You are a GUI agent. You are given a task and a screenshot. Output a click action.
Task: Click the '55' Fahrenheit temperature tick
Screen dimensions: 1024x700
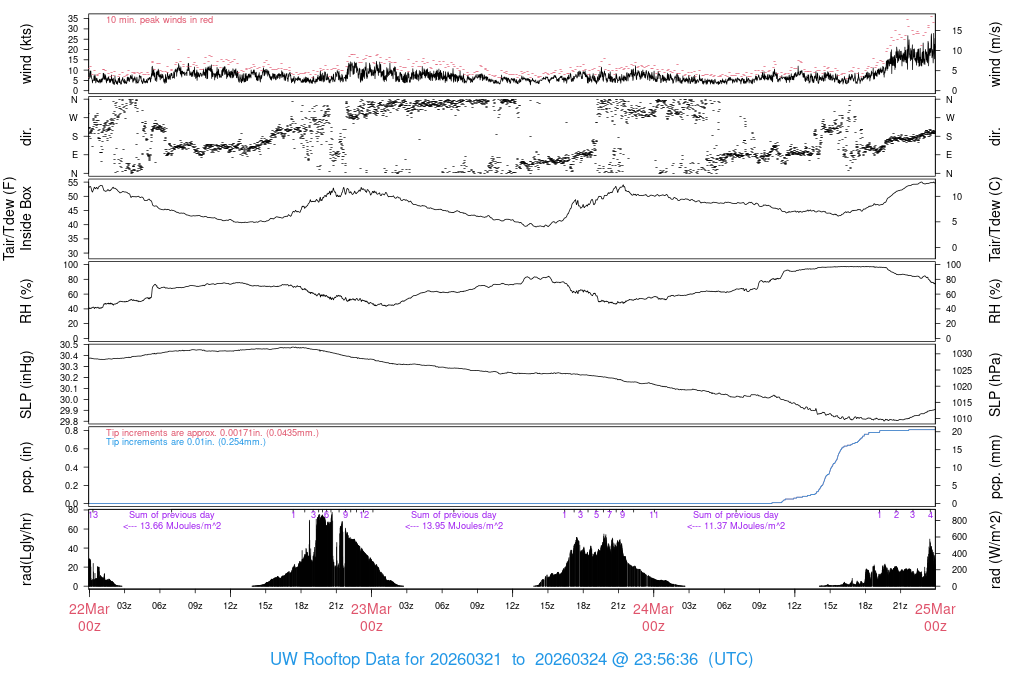coord(73,183)
